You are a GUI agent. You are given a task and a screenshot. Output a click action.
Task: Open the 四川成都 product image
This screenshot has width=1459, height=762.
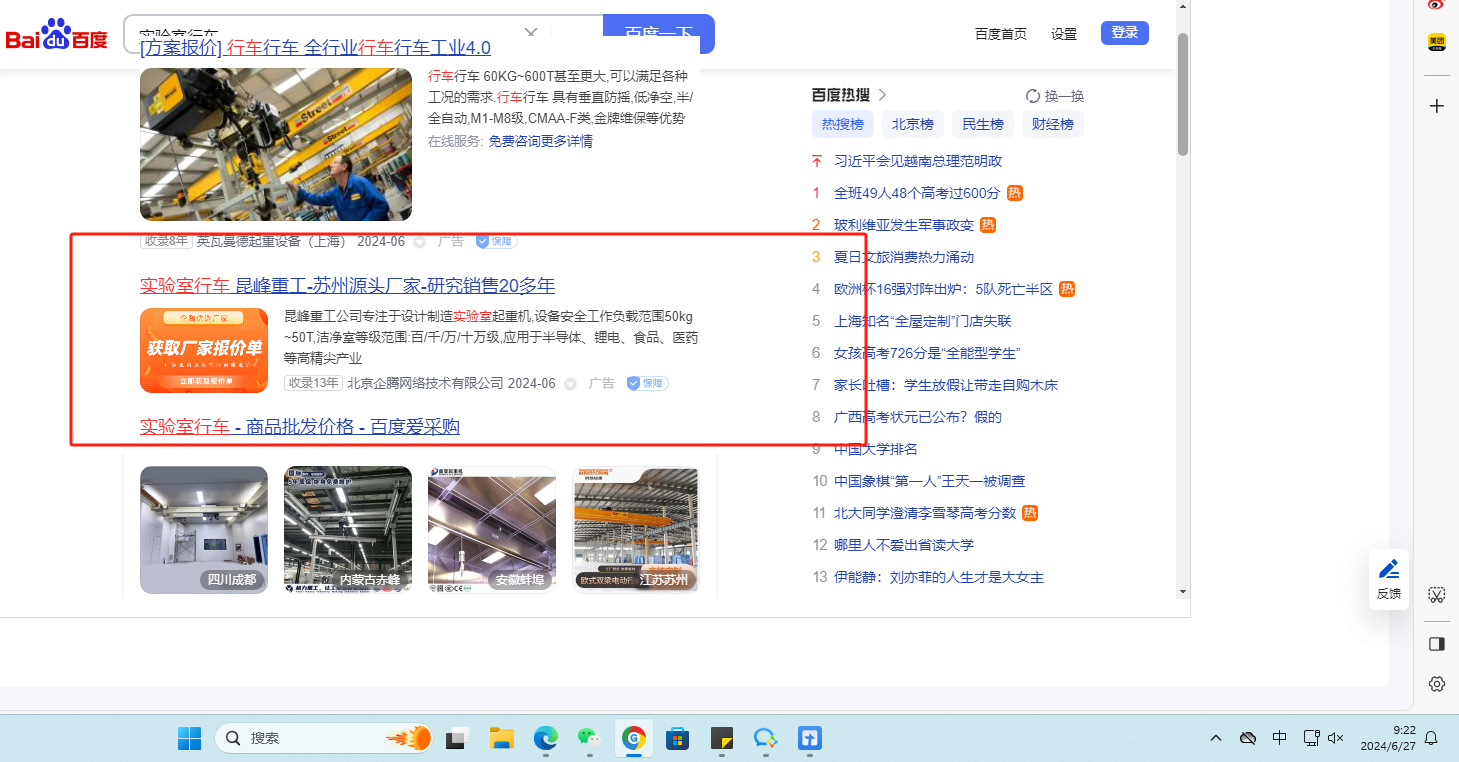[204, 530]
